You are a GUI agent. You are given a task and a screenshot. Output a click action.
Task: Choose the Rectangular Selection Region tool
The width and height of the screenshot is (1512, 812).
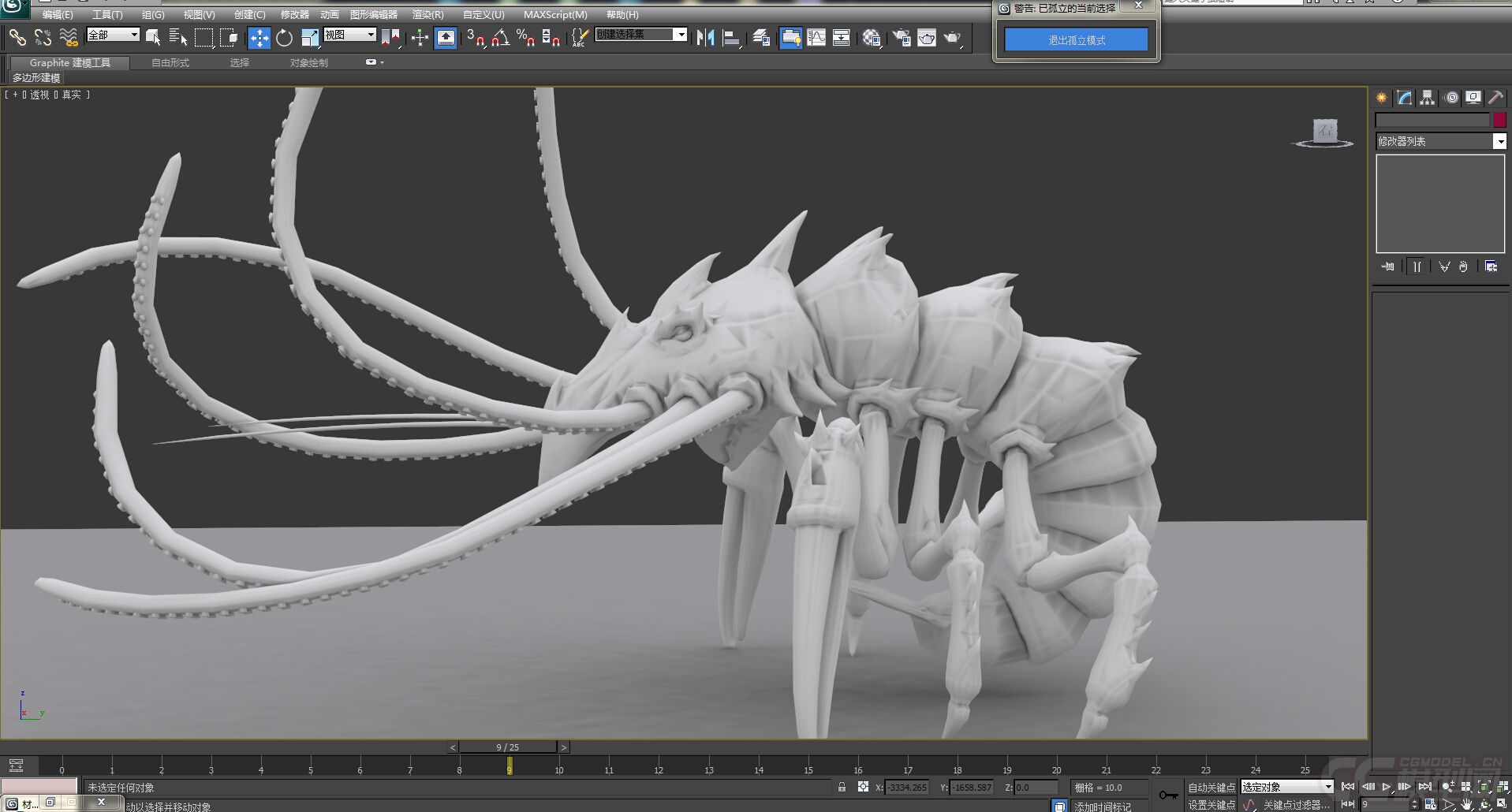coord(204,37)
